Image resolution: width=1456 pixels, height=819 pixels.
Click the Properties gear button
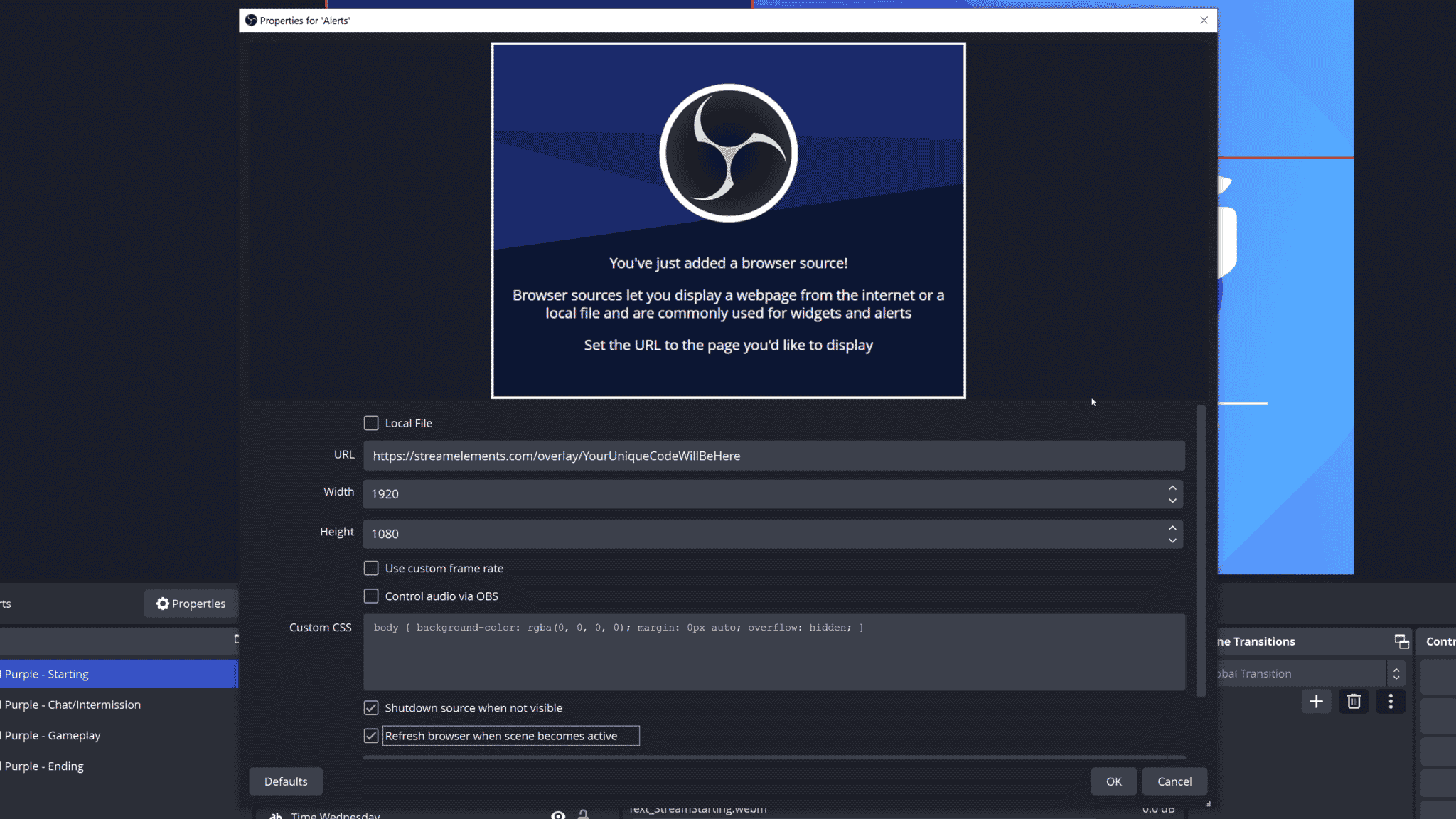191,604
